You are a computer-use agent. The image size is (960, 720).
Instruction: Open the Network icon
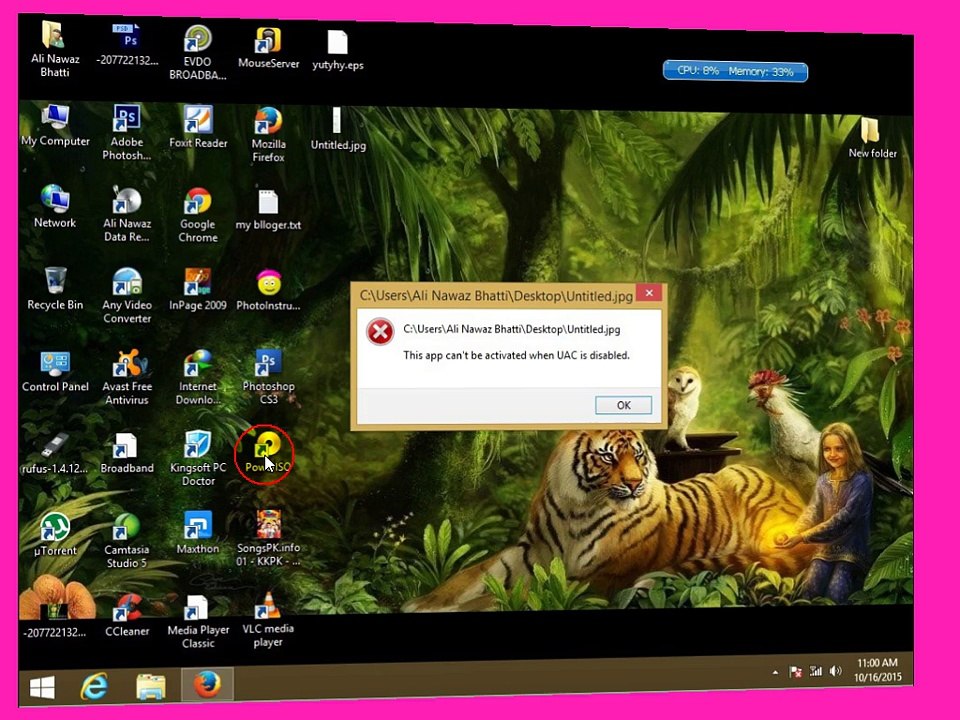click(55, 206)
